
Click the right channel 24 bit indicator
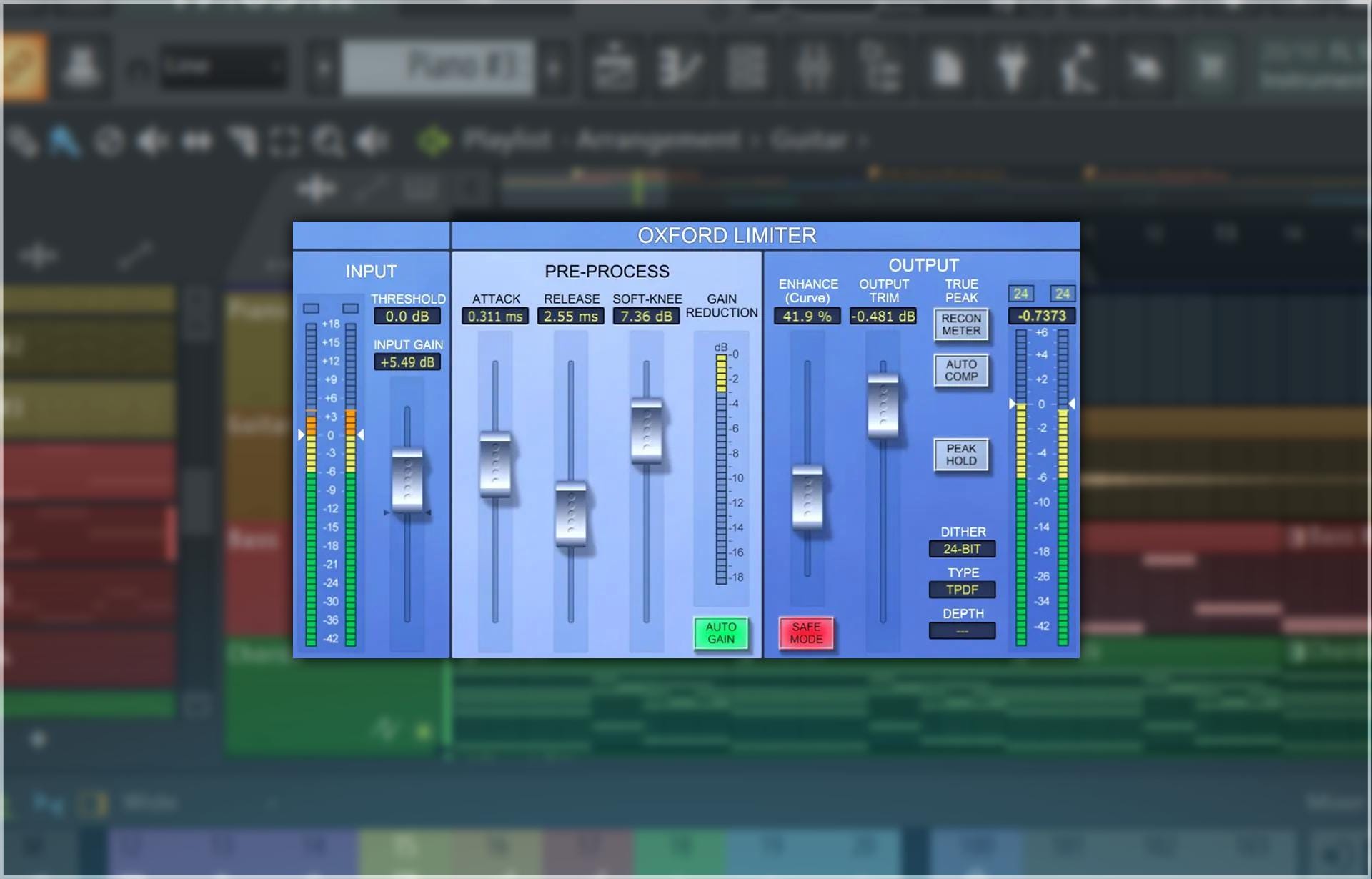[1063, 294]
